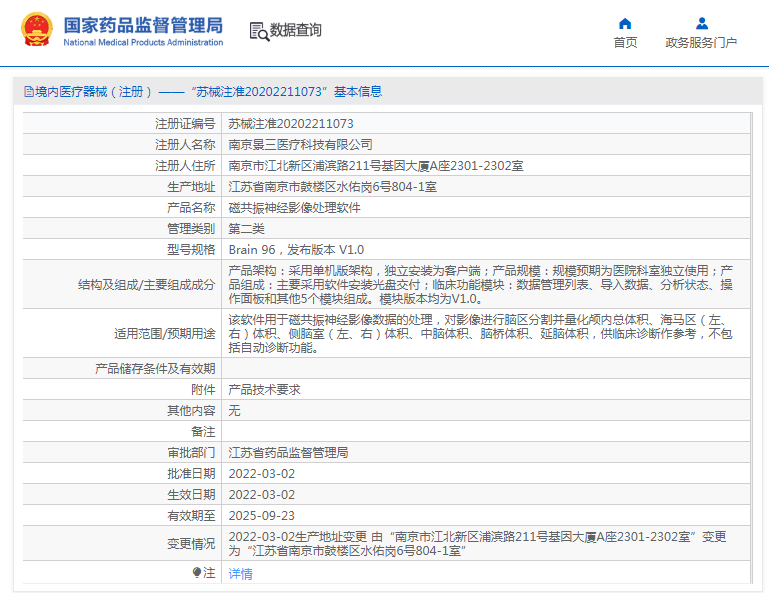
Task: Click the 注册人名称 label
Action: click(x=185, y=145)
